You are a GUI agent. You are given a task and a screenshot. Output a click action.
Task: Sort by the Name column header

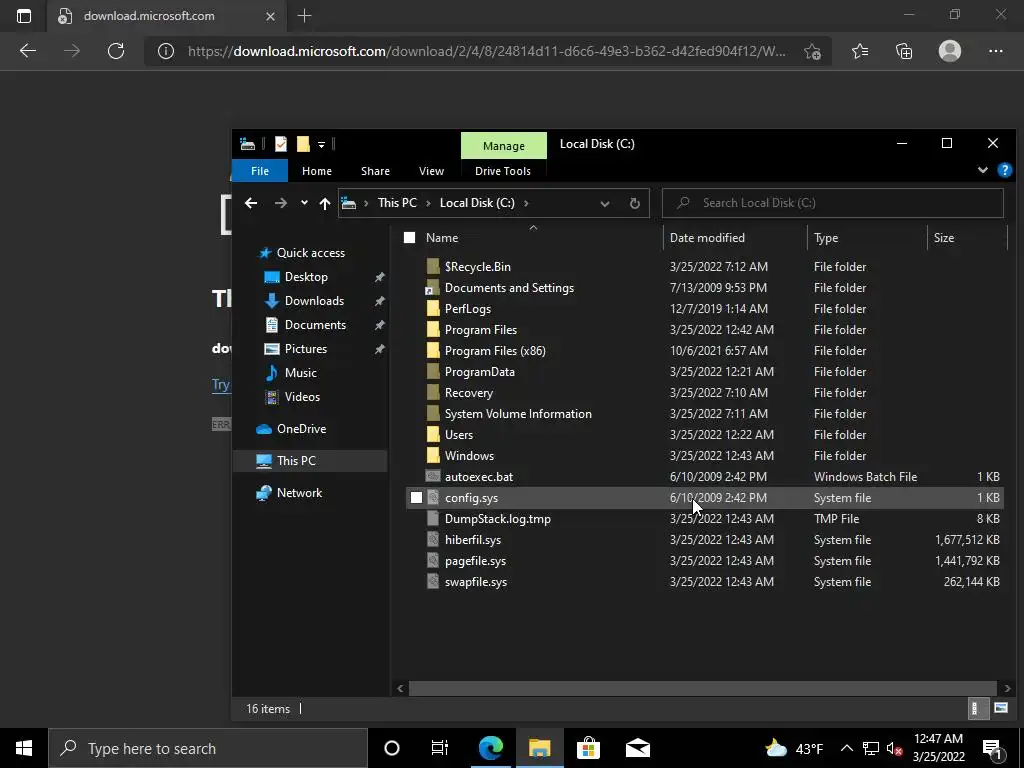click(442, 238)
